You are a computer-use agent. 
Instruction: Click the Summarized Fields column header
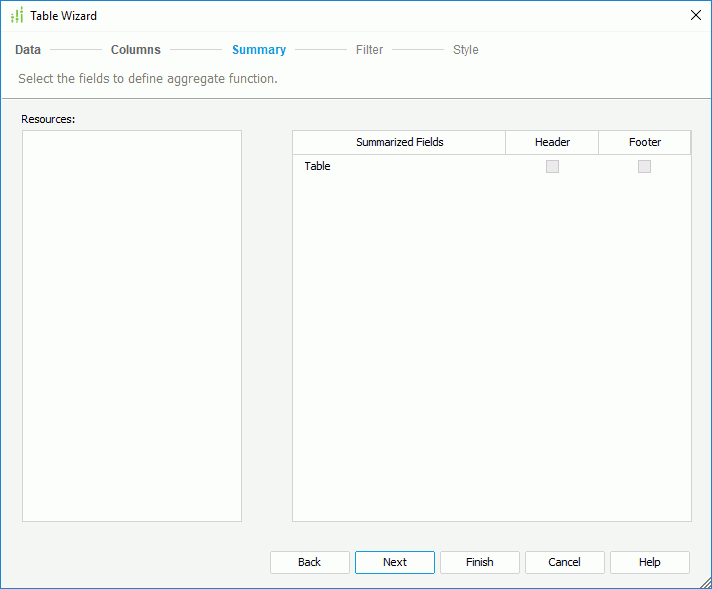(399, 143)
